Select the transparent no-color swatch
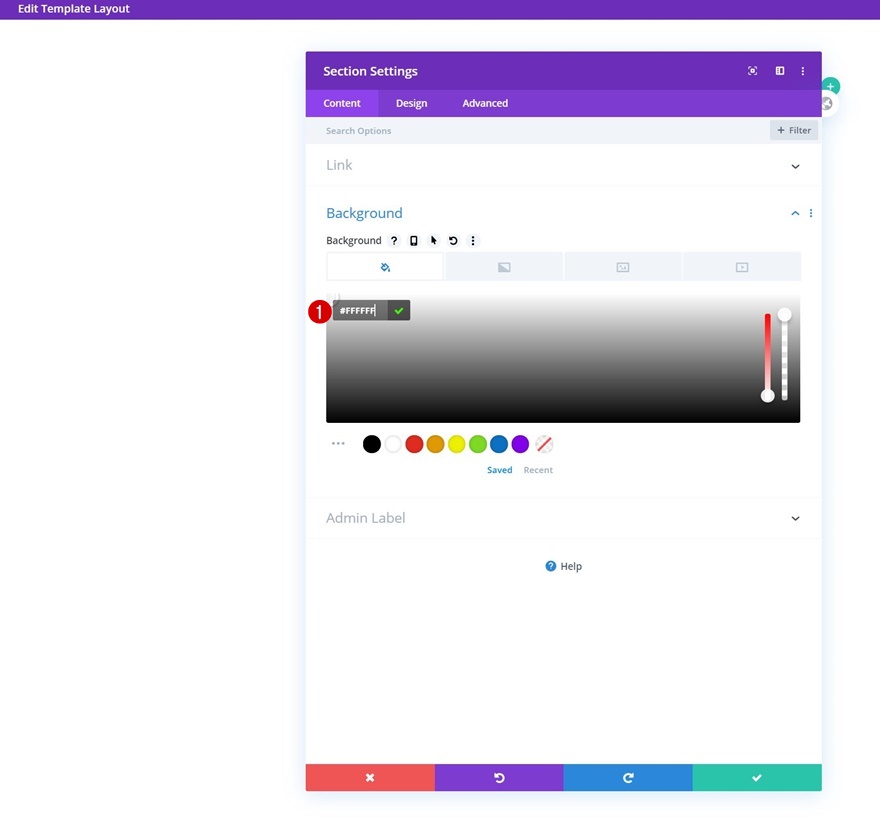880x834 pixels. (544, 444)
